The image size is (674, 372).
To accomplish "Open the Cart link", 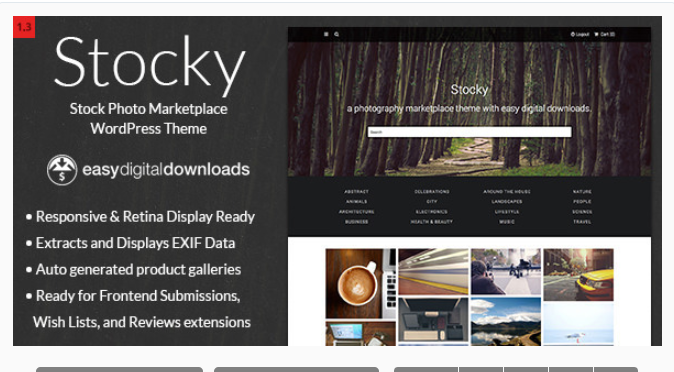I will 604,34.
